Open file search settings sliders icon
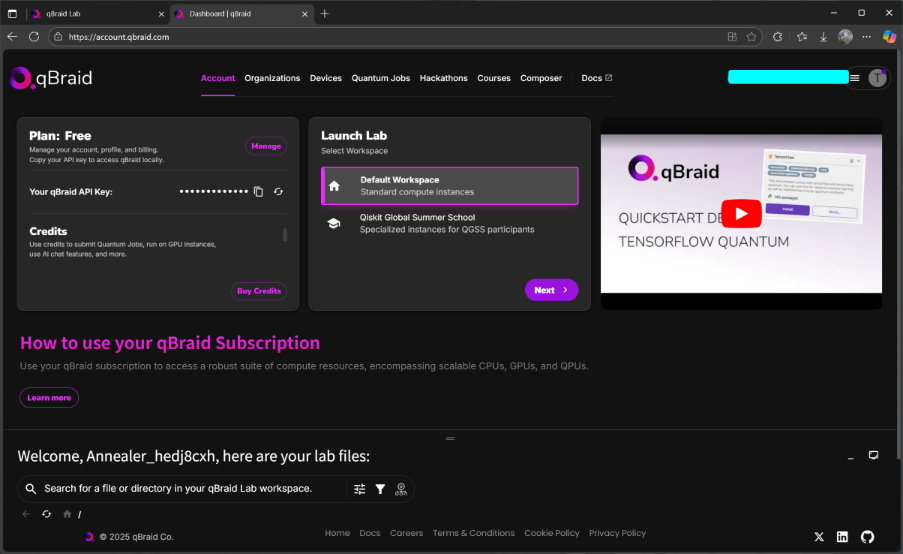Image resolution: width=903 pixels, height=554 pixels. tap(359, 489)
